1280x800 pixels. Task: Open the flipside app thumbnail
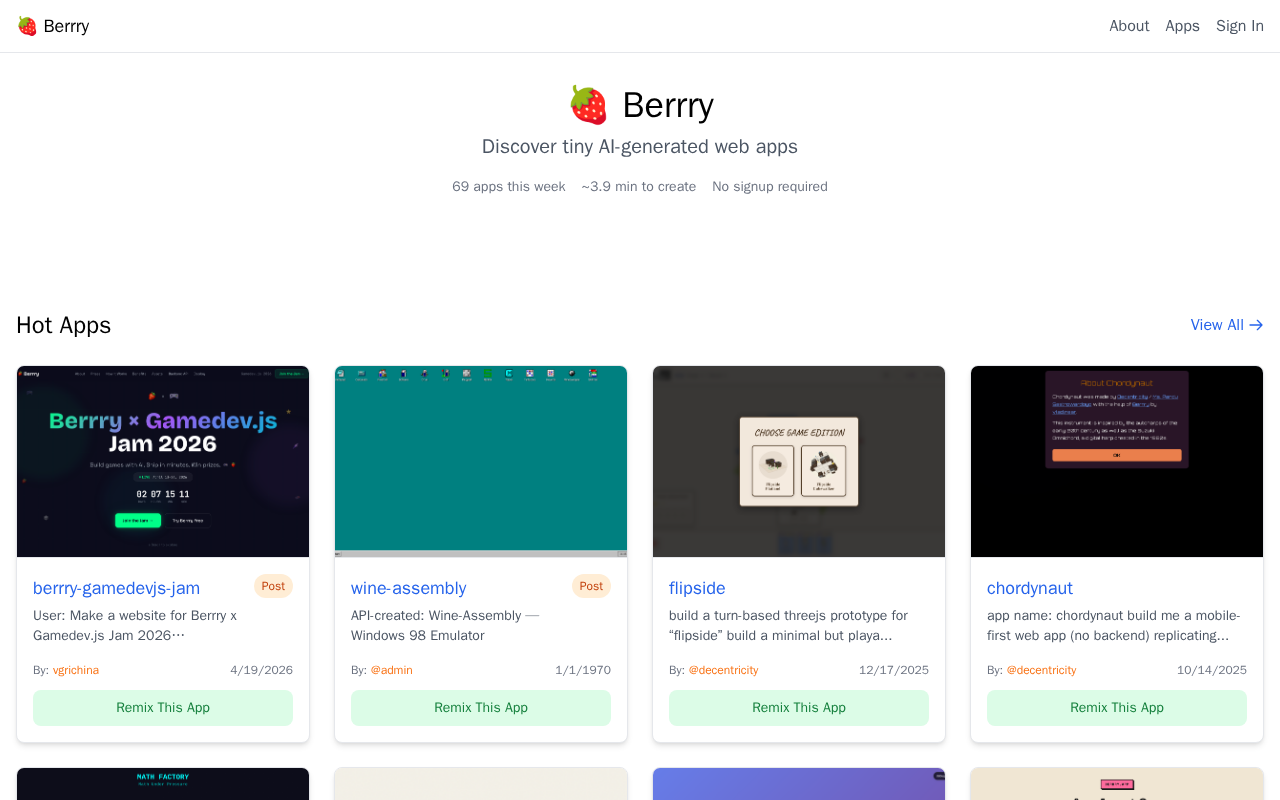point(799,461)
